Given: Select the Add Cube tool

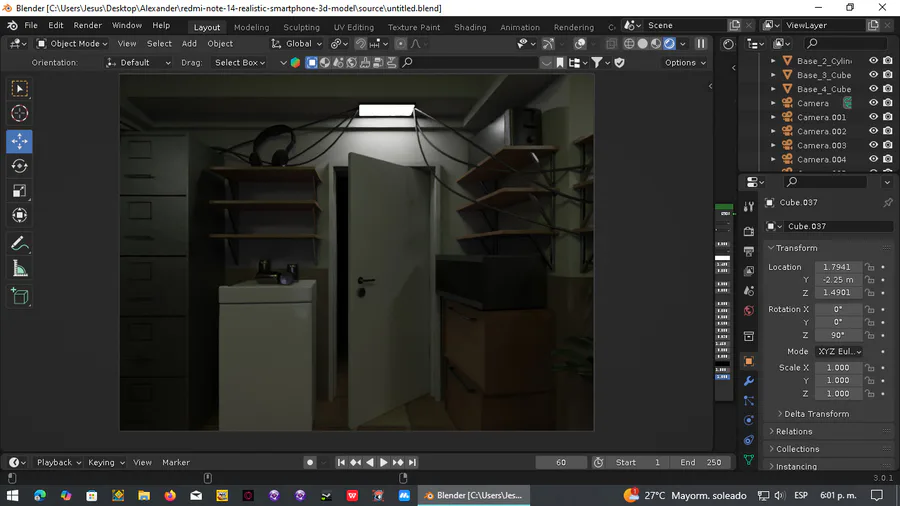Looking at the screenshot, I should 20,296.
